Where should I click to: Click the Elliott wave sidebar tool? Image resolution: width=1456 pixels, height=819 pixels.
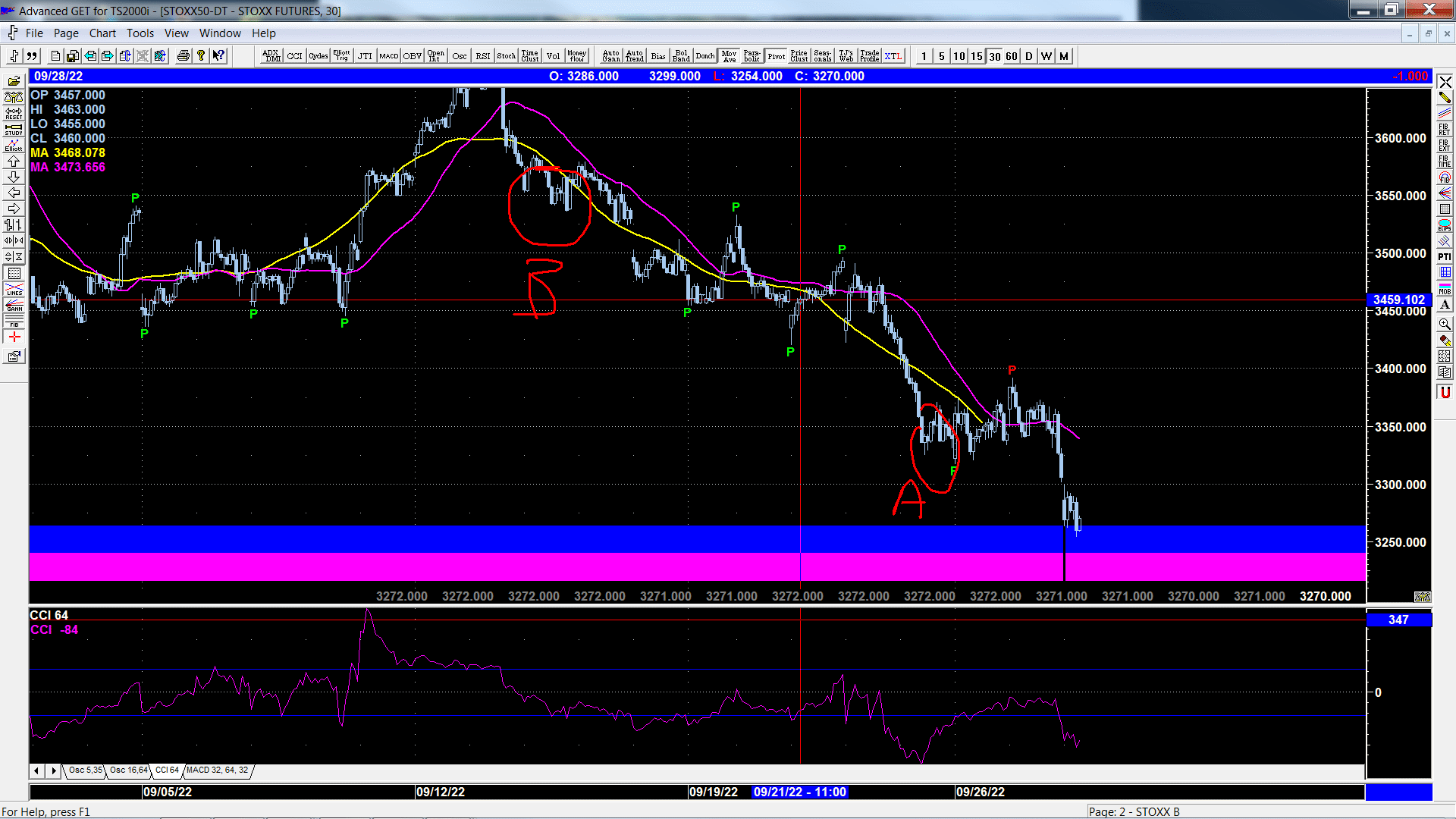point(14,145)
